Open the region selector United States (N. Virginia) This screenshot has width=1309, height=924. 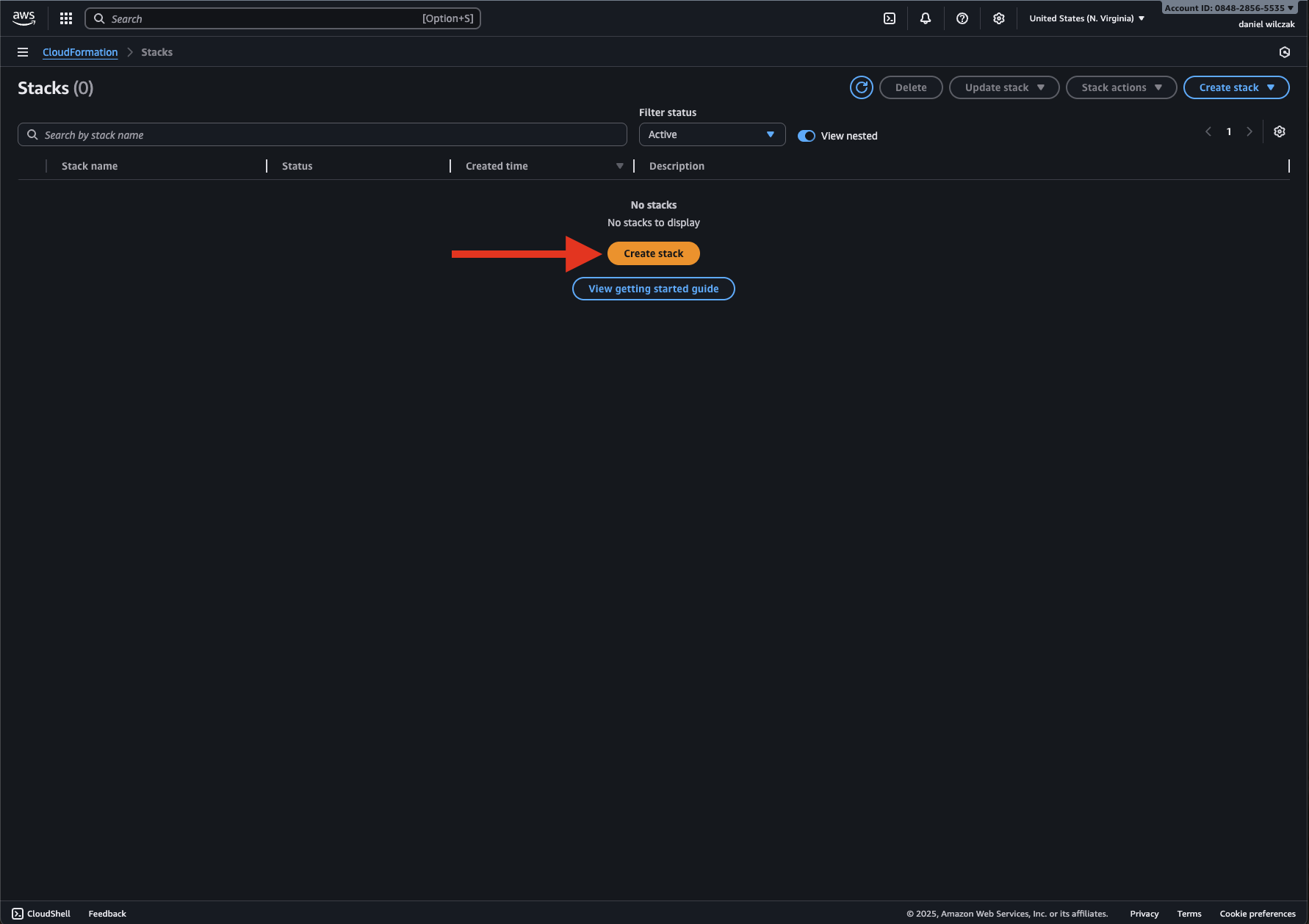tap(1086, 18)
